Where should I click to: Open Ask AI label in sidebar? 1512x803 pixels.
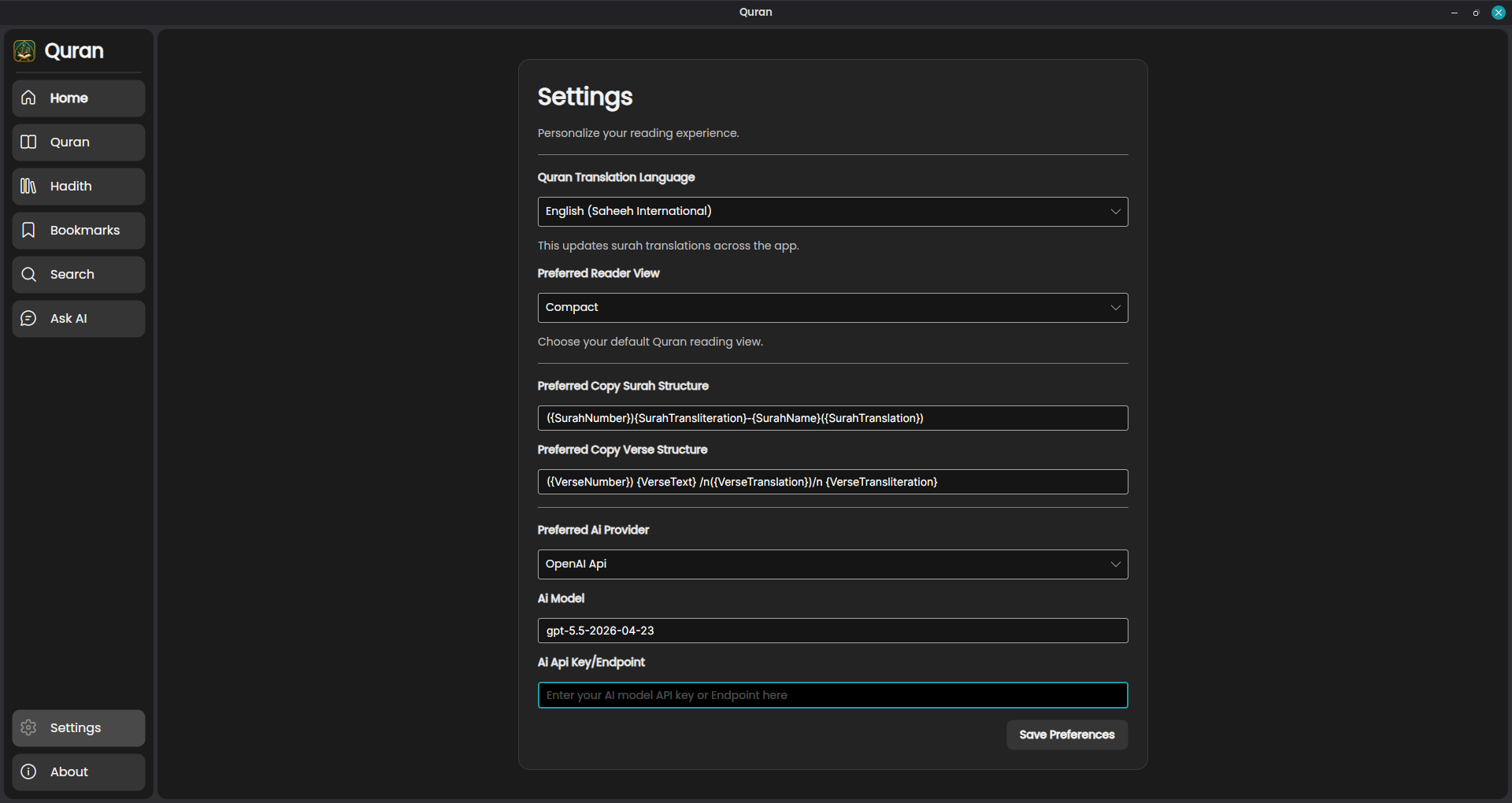point(69,319)
